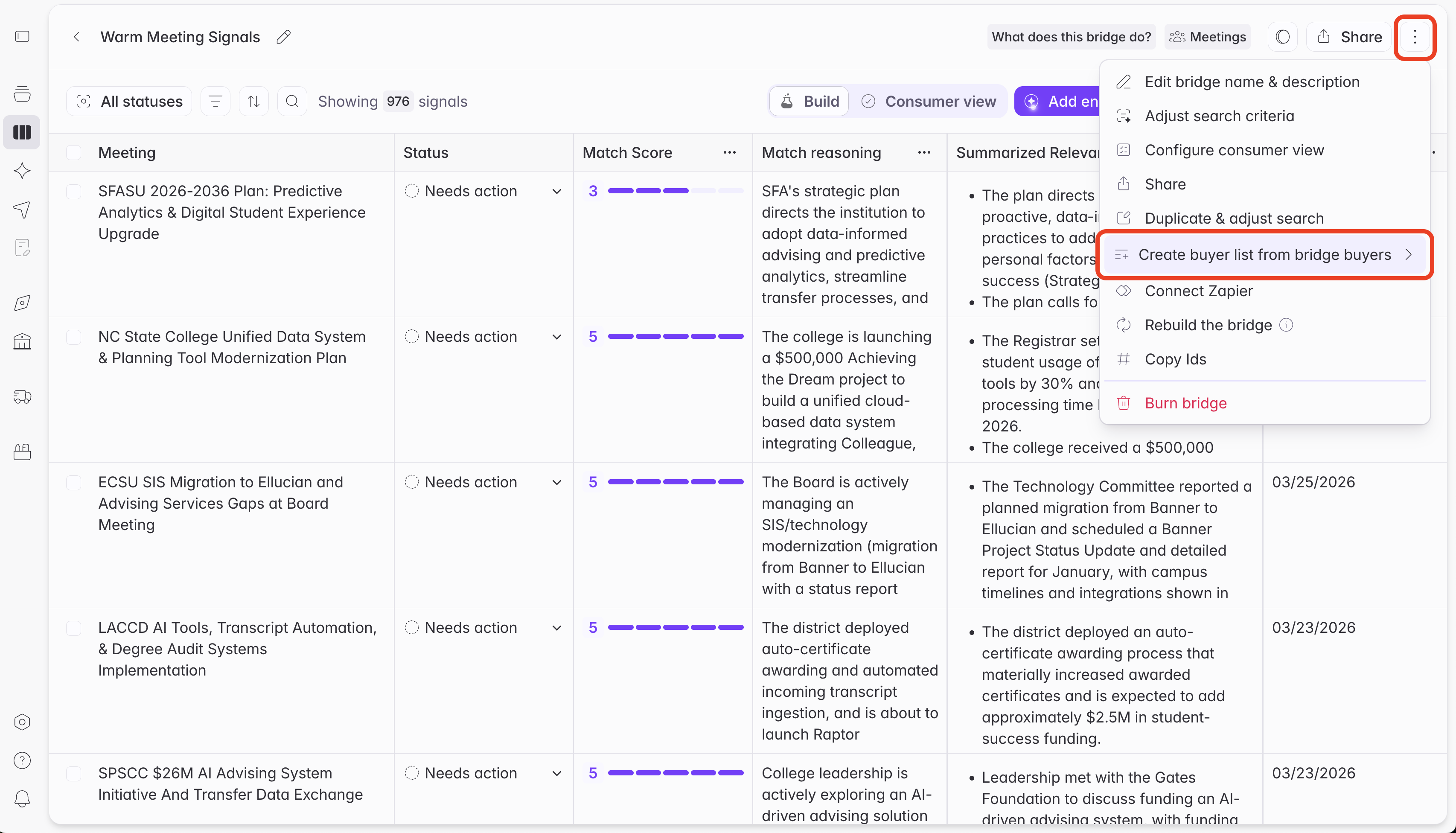The image size is (1456, 833).
Task: Switch to Consumer view mode
Action: [929, 101]
